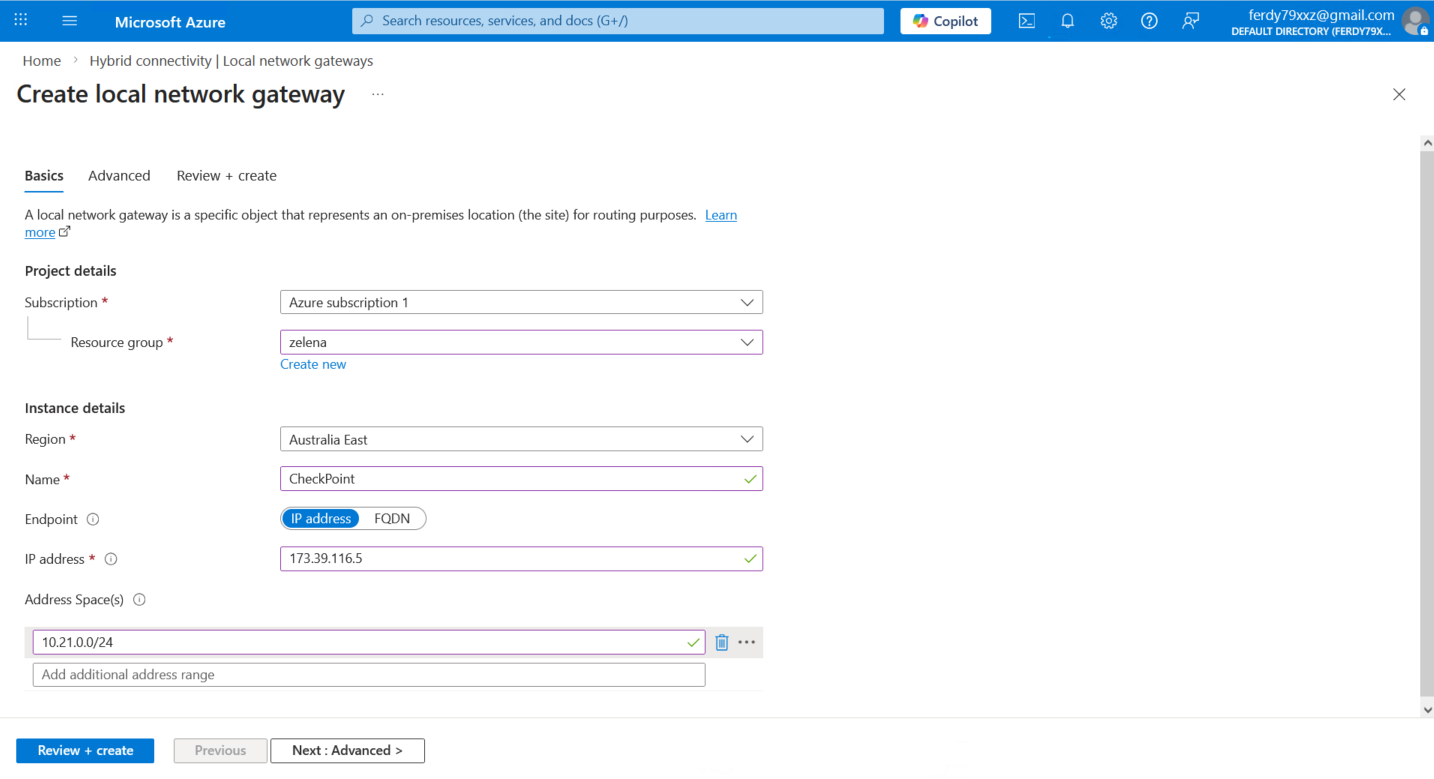
Task: Open the help question mark icon
Action: pos(1149,21)
